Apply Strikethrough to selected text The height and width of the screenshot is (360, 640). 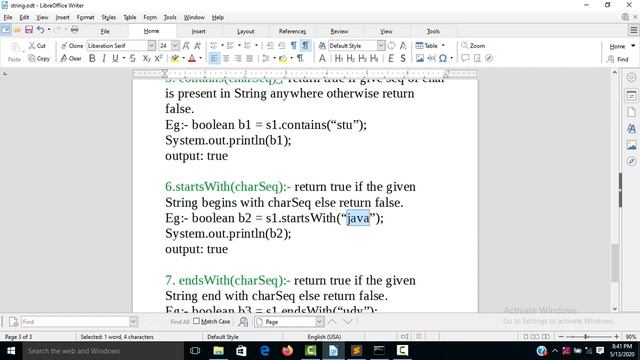pyautogui.click(x=133, y=58)
